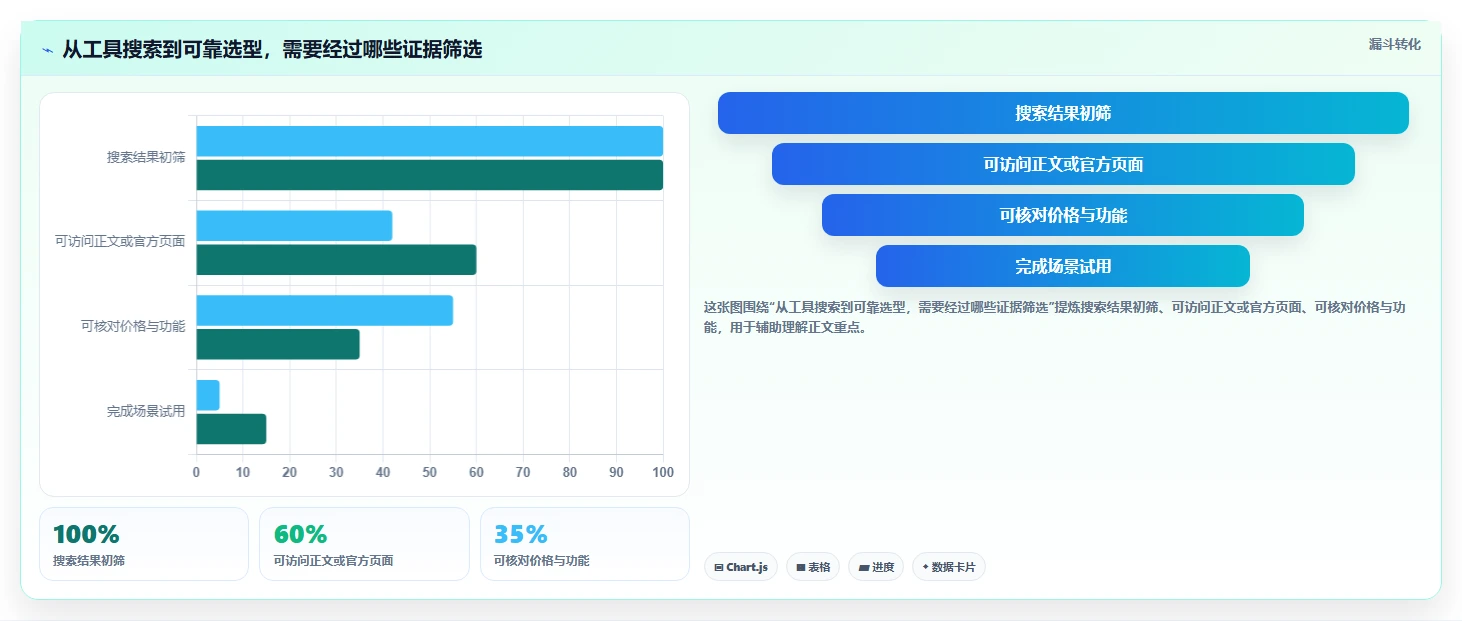Click the light blue bar for 可核对价格与功能
The width and height of the screenshot is (1462, 621).
(324, 310)
